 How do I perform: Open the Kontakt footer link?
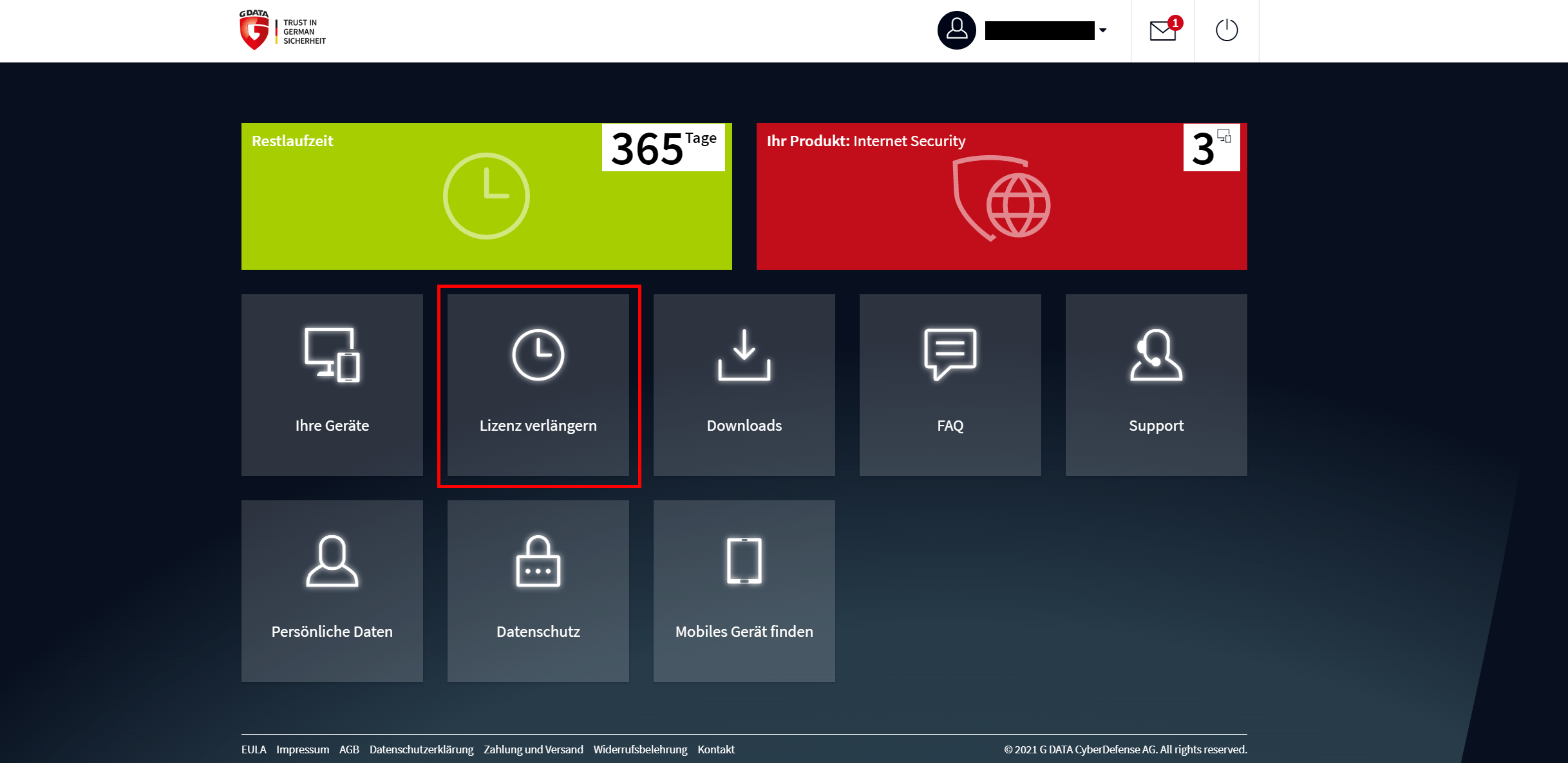716,749
